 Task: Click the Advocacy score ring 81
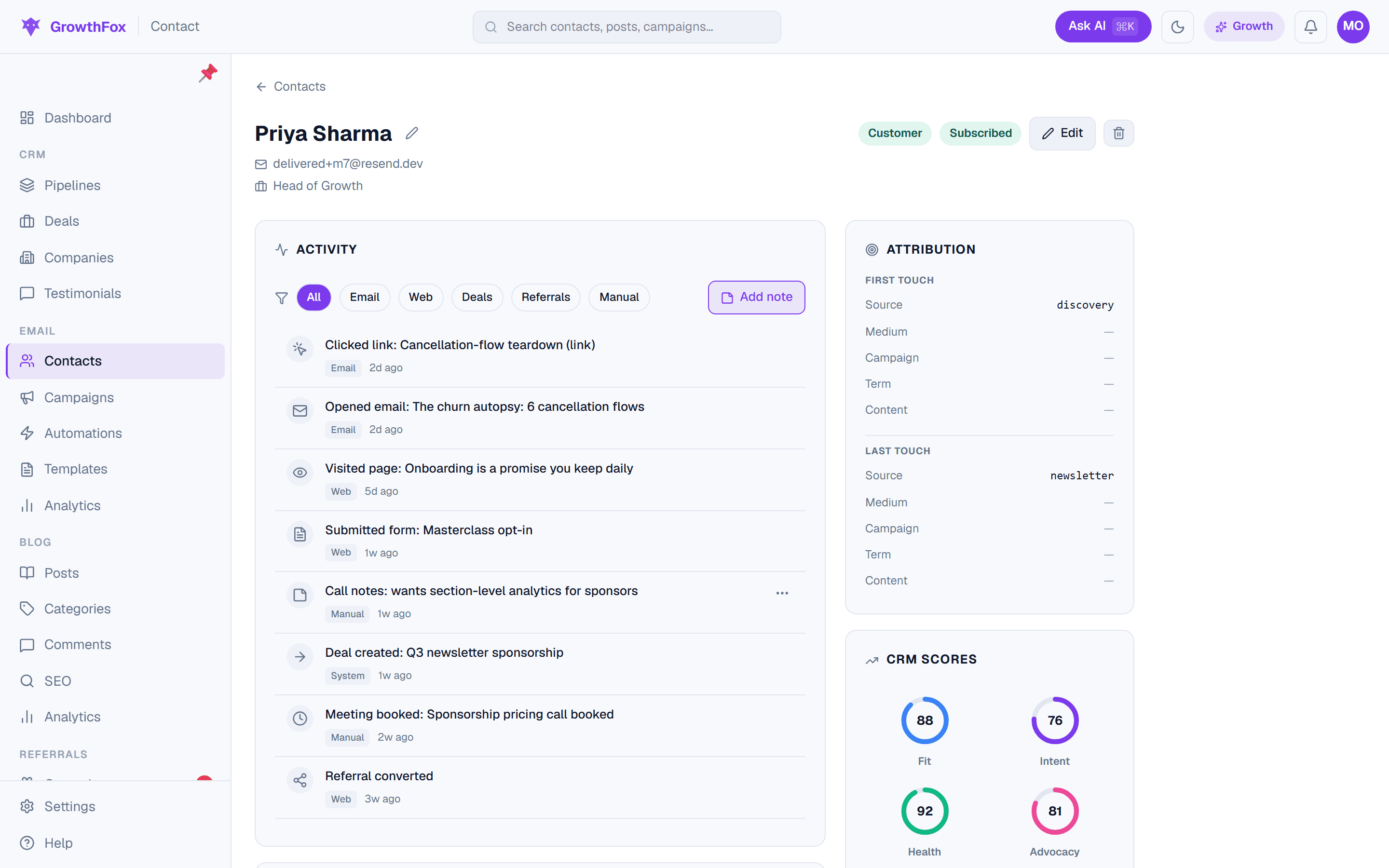[x=1054, y=811]
